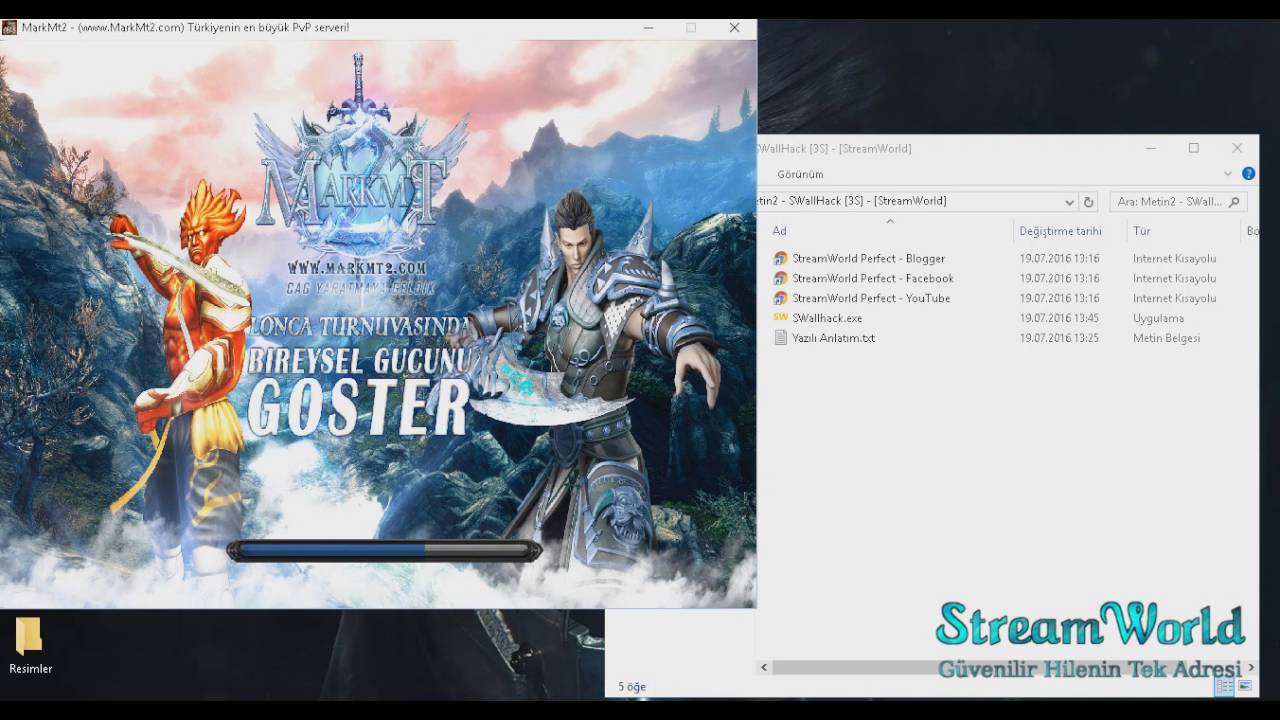Select the StreamWorld Perfect - Facebook file name
The height and width of the screenshot is (720, 1280).
(x=873, y=278)
